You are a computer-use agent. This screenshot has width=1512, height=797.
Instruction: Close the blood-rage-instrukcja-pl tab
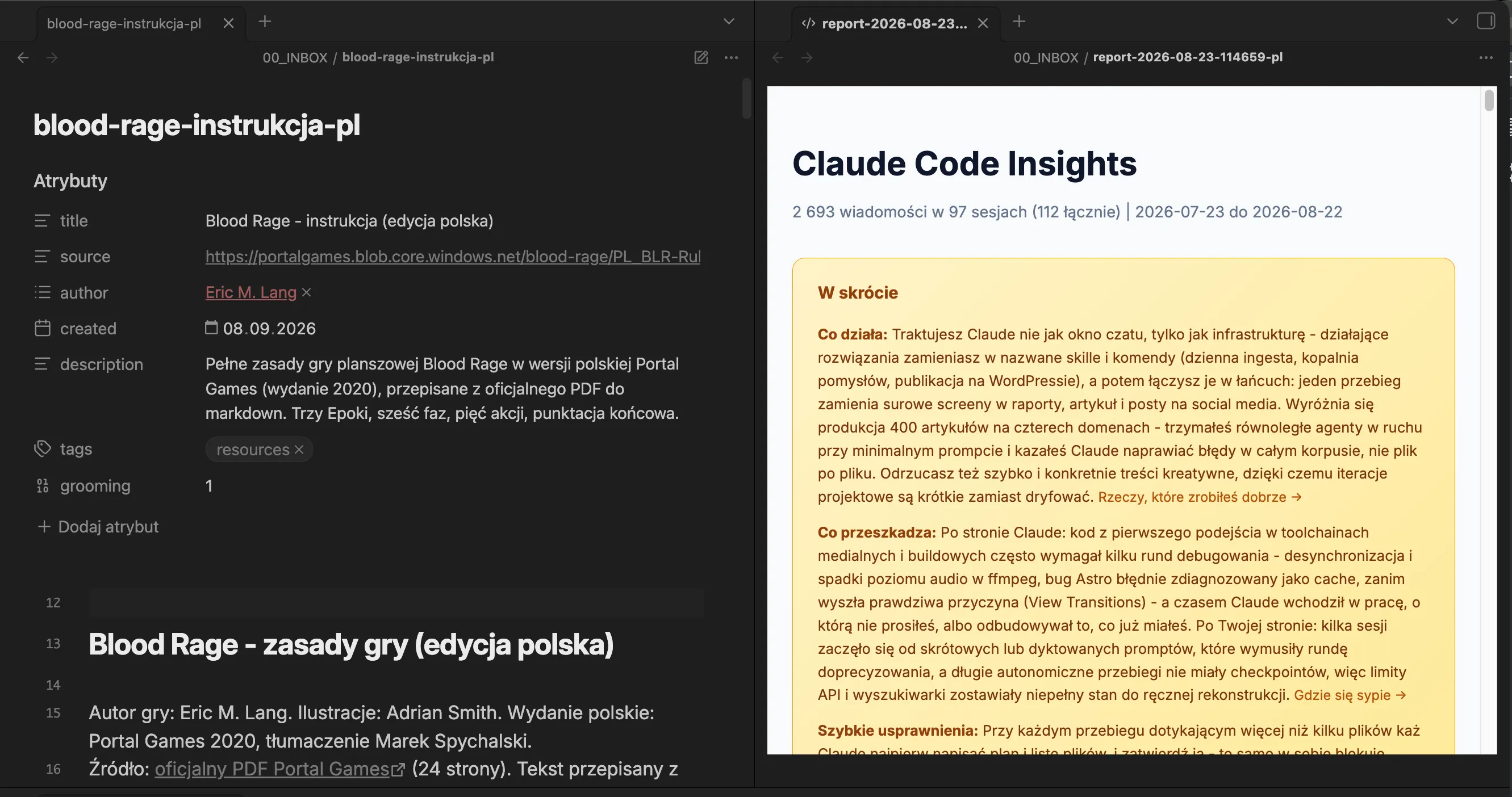(228, 23)
